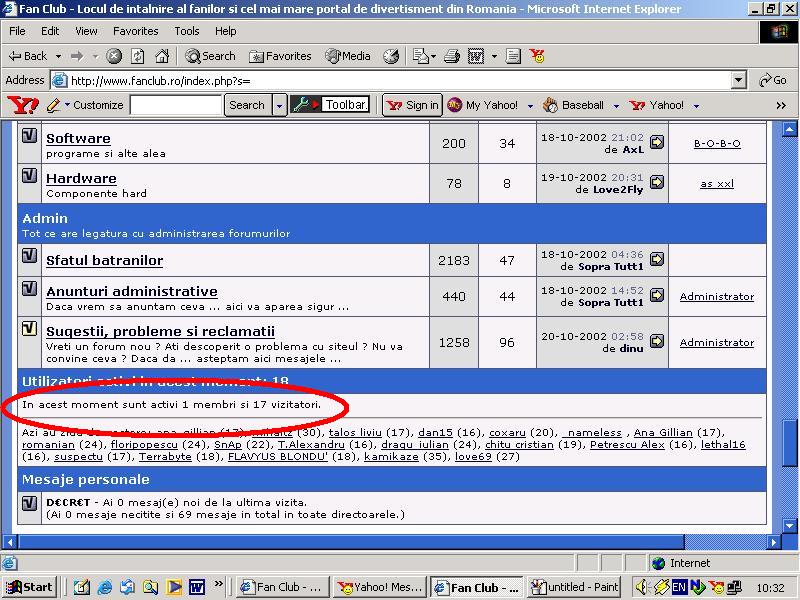The height and width of the screenshot is (600, 800).
Task: Open the Search pane in toolbar
Action: click(x=210, y=56)
